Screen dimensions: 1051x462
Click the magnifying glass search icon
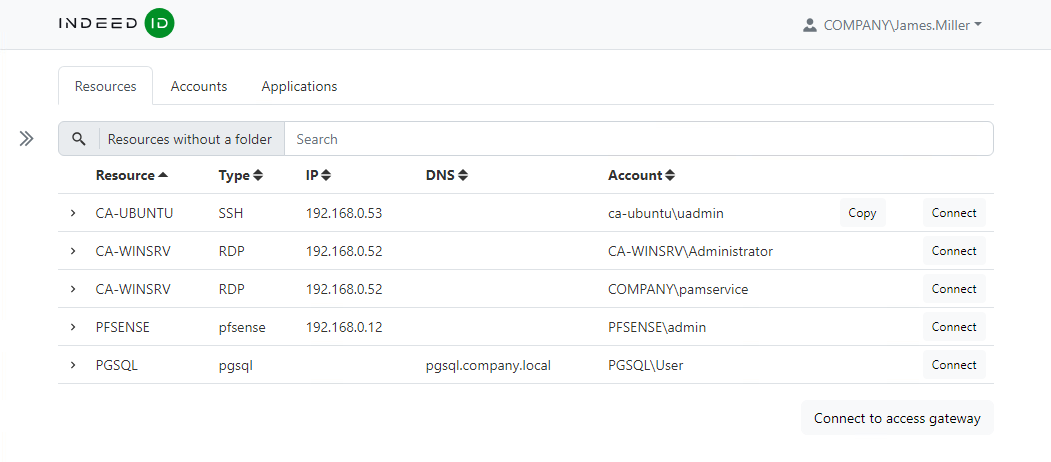click(x=78, y=139)
